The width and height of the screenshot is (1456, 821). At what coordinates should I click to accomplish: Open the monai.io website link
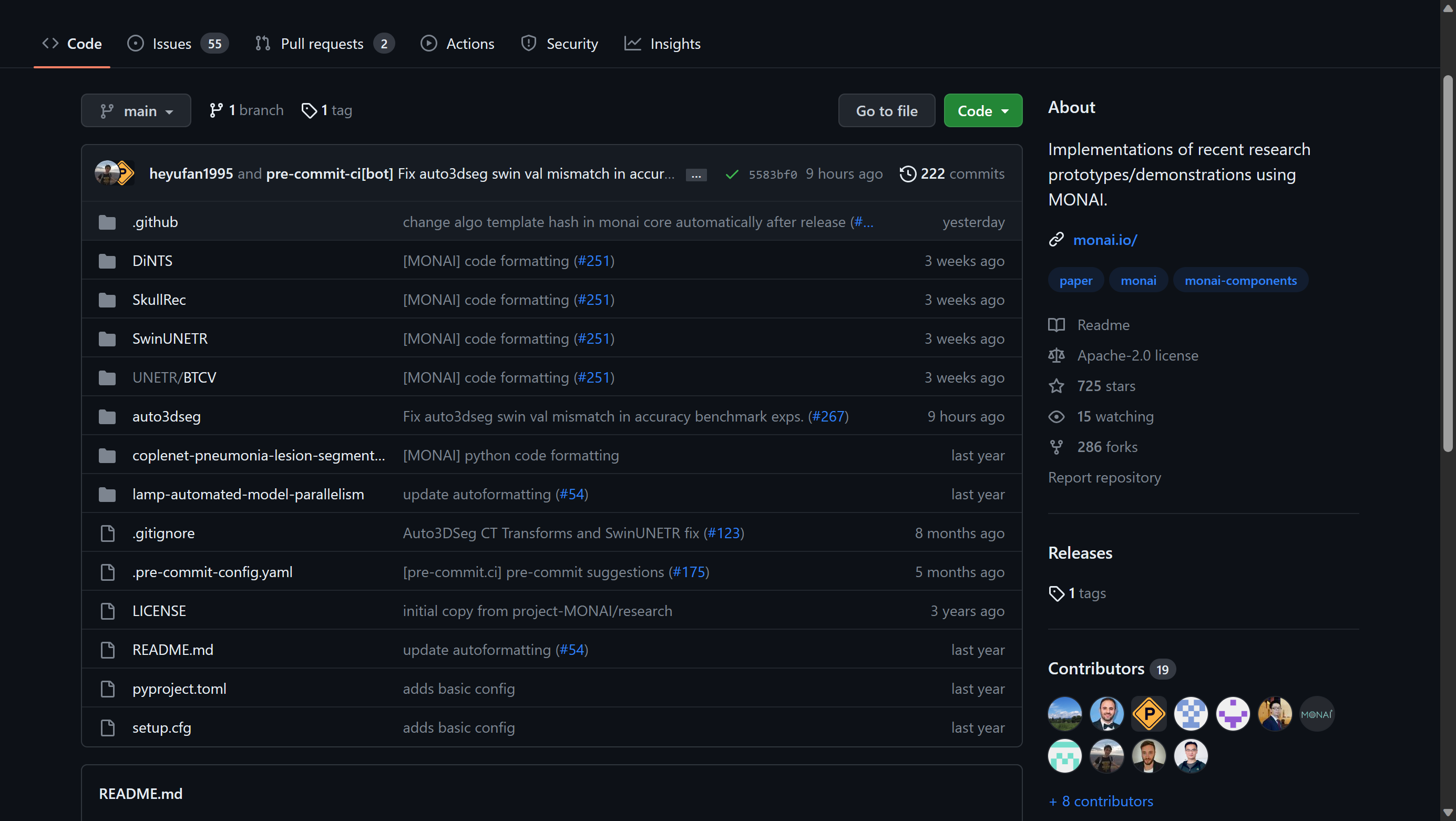[x=1104, y=240]
